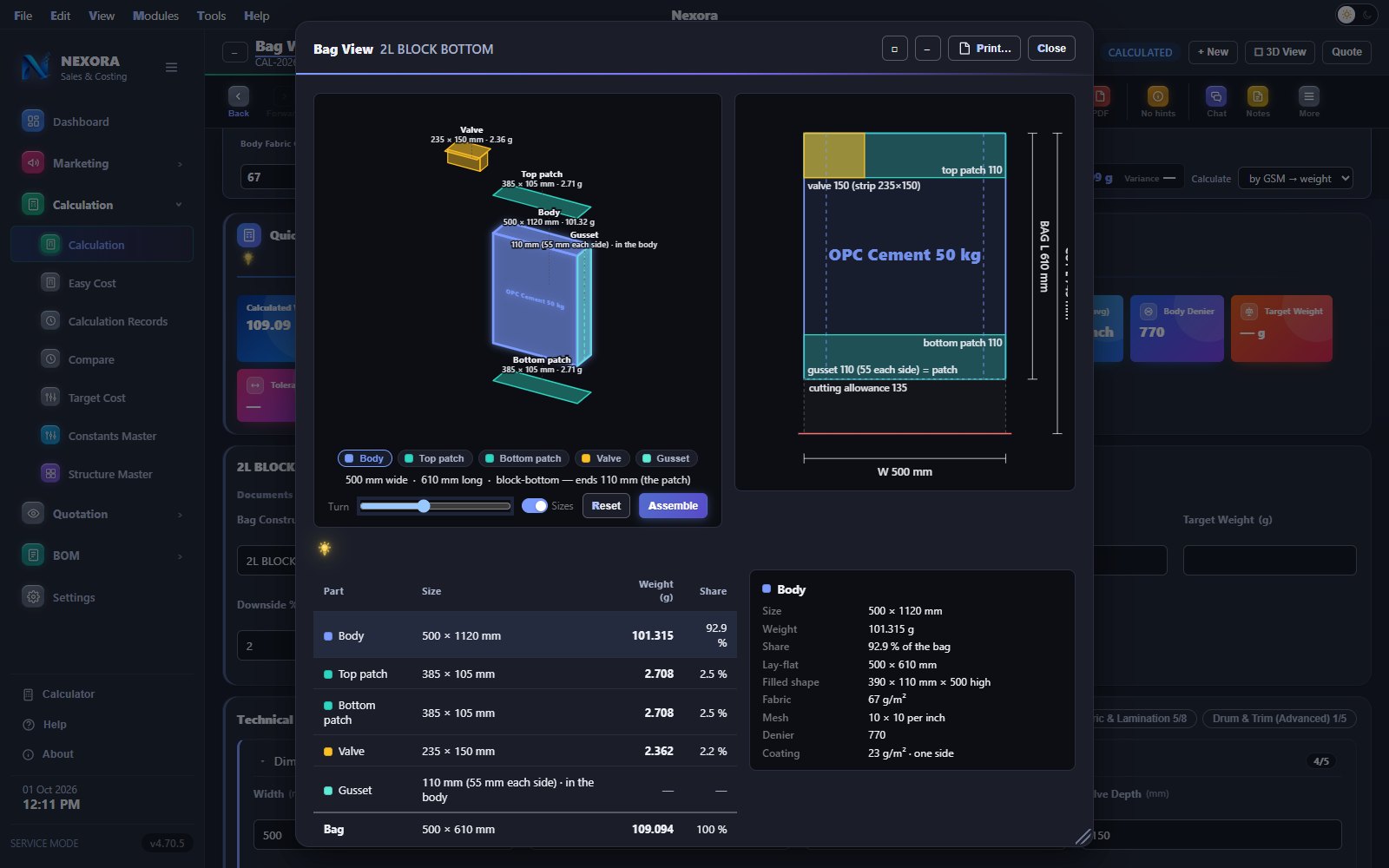Screen dimensions: 1389x868
Task: Toggle the Sizes switch
Action: point(534,506)
